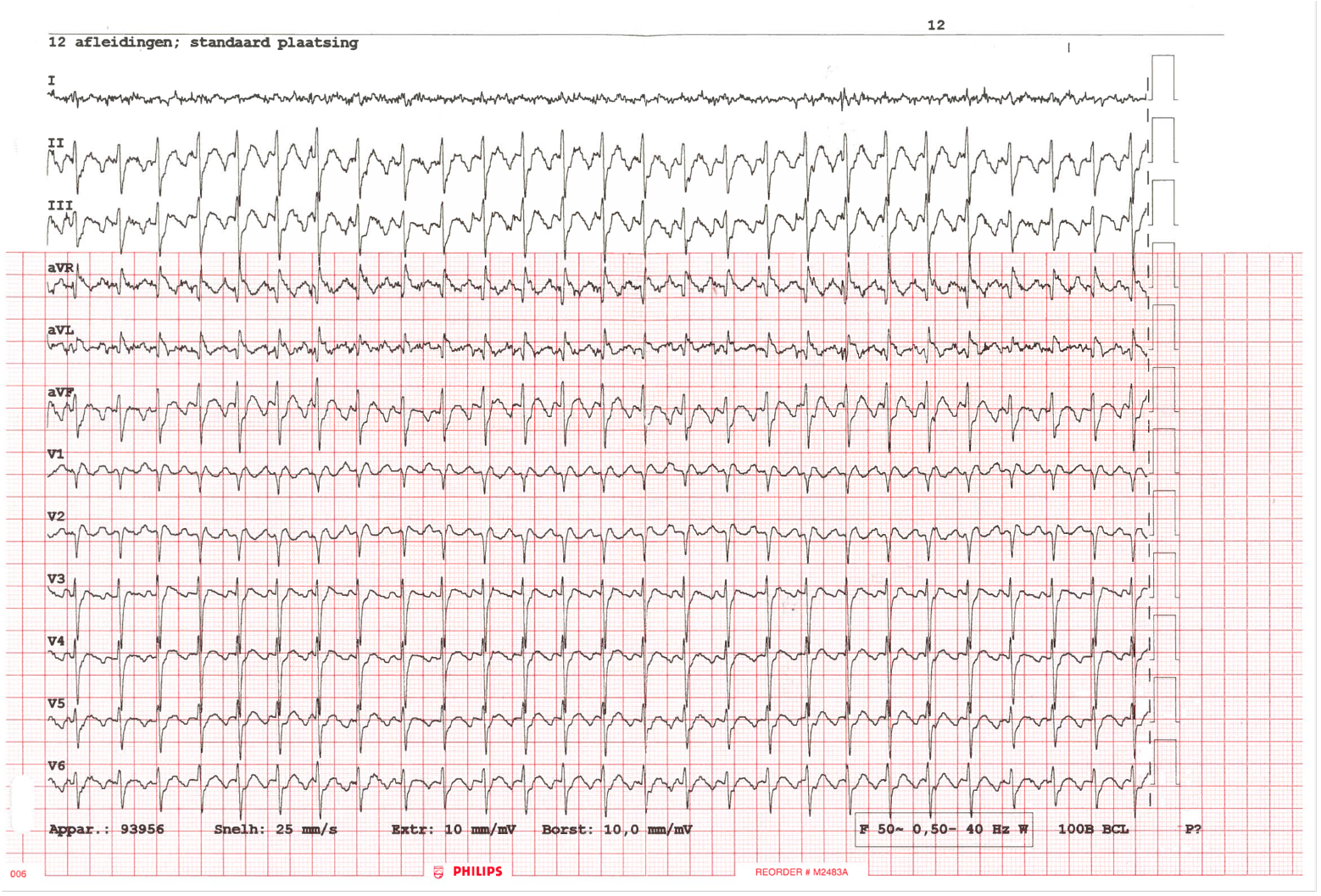
Task: Click the '12 afleidingen; standaard plaatsing' header
Action: (203, 42)
